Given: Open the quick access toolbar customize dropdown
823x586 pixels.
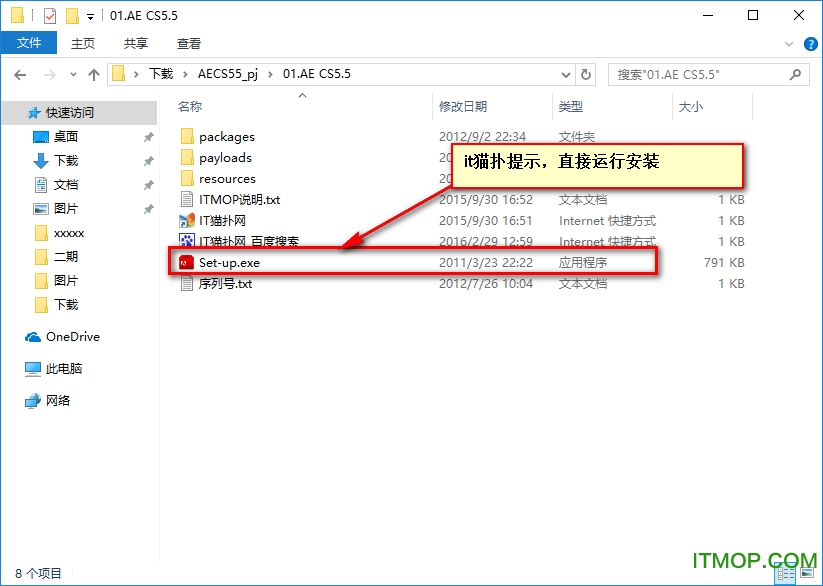Looking at the screenshot, I should (x=90, y=17).
